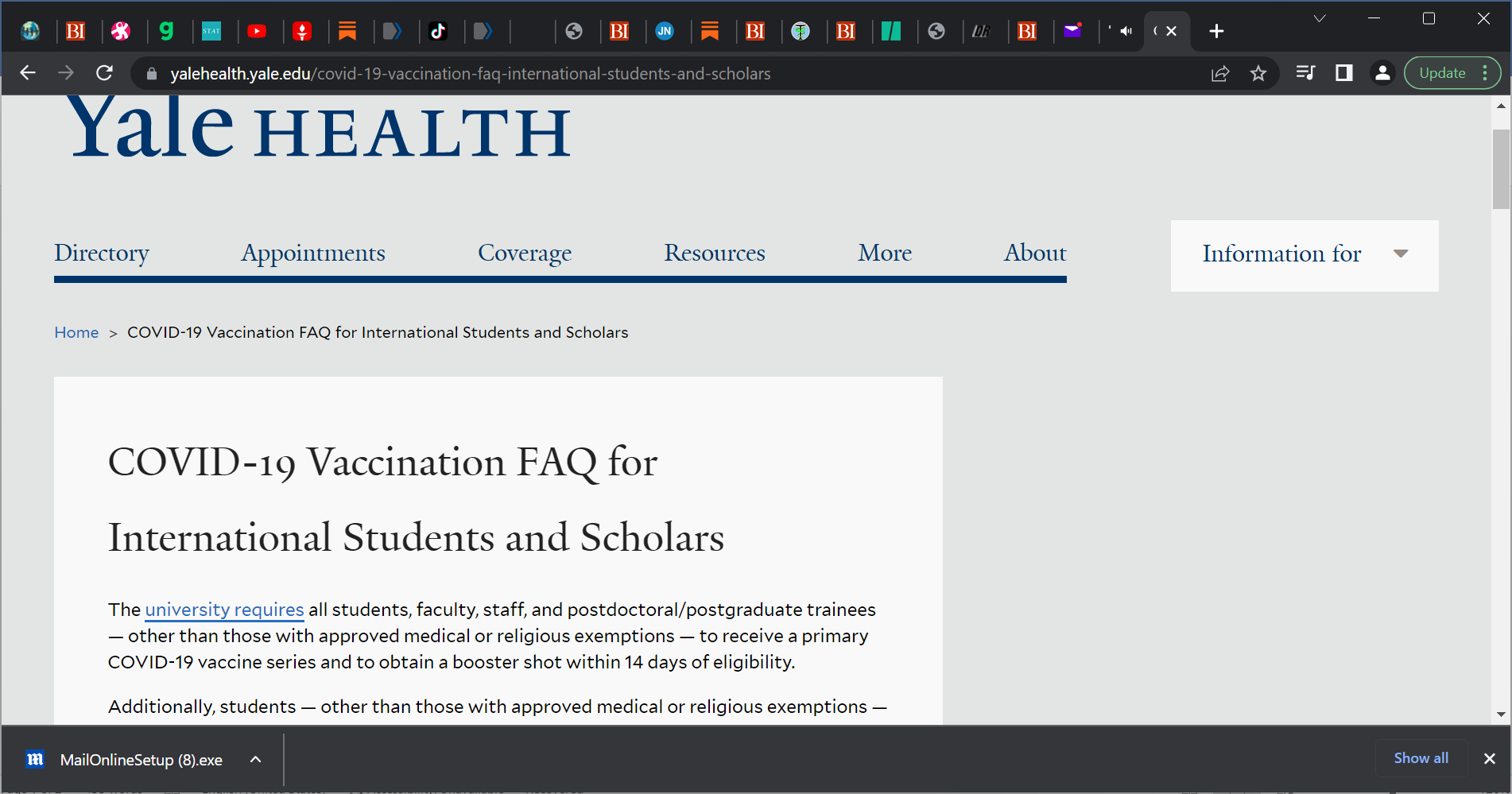
Task: Click the university requires link
Action: point(224,610)
